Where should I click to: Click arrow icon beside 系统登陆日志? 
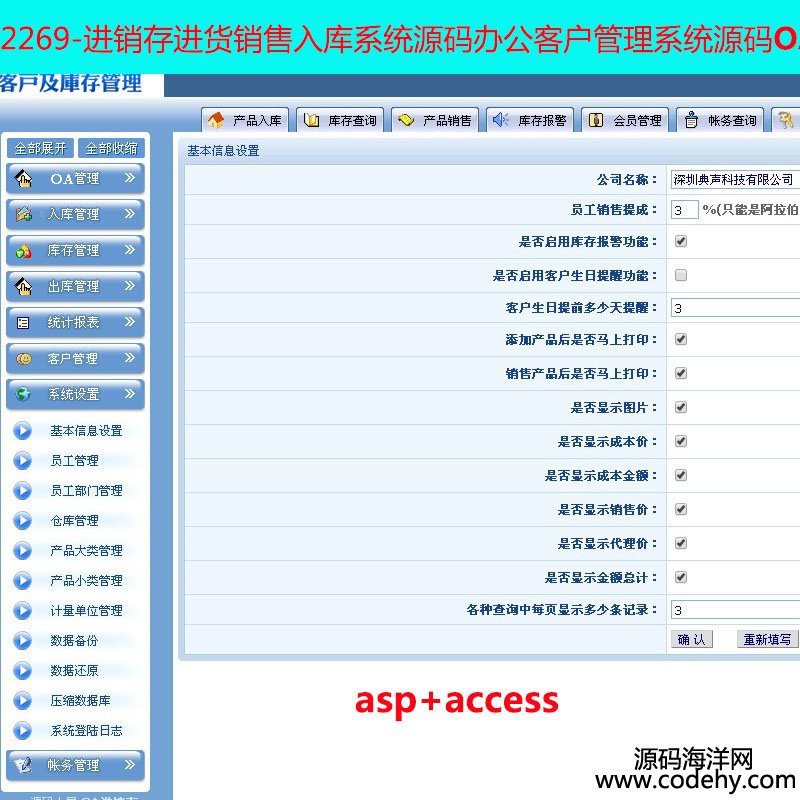[22, 731]
